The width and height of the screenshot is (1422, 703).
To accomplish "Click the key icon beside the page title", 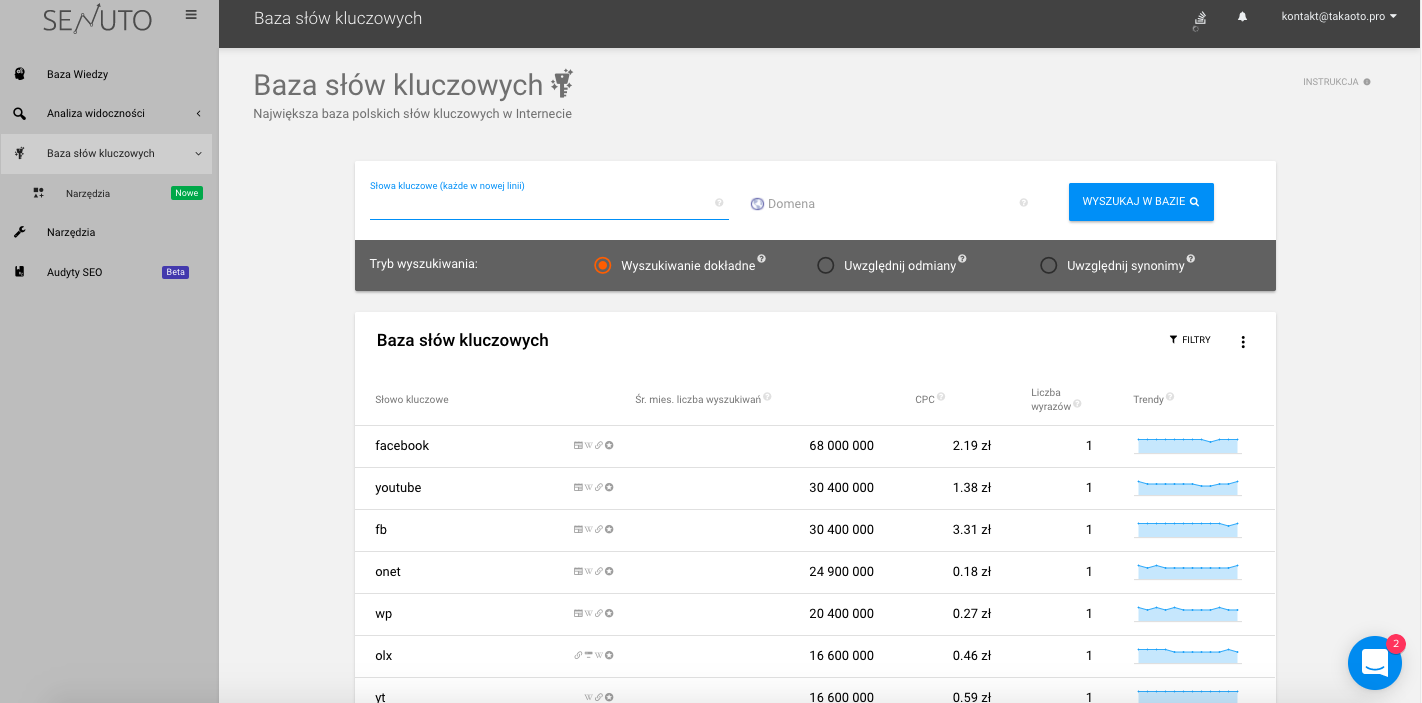I will click(x=563, y=84).
